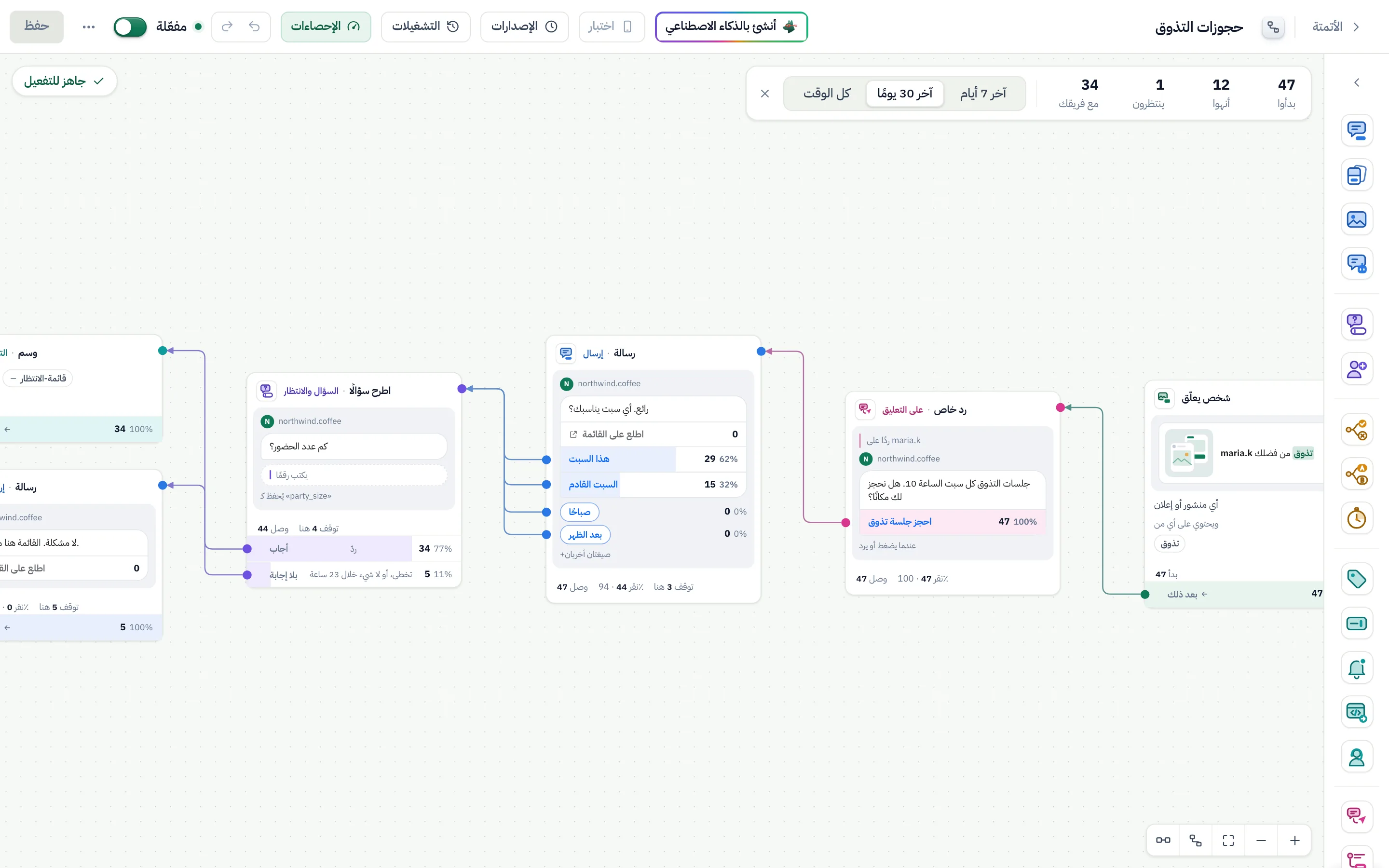Viewport: 1389px width, 868px height.
Task: Toggle the glasses preview mode
Action: 1163,841
